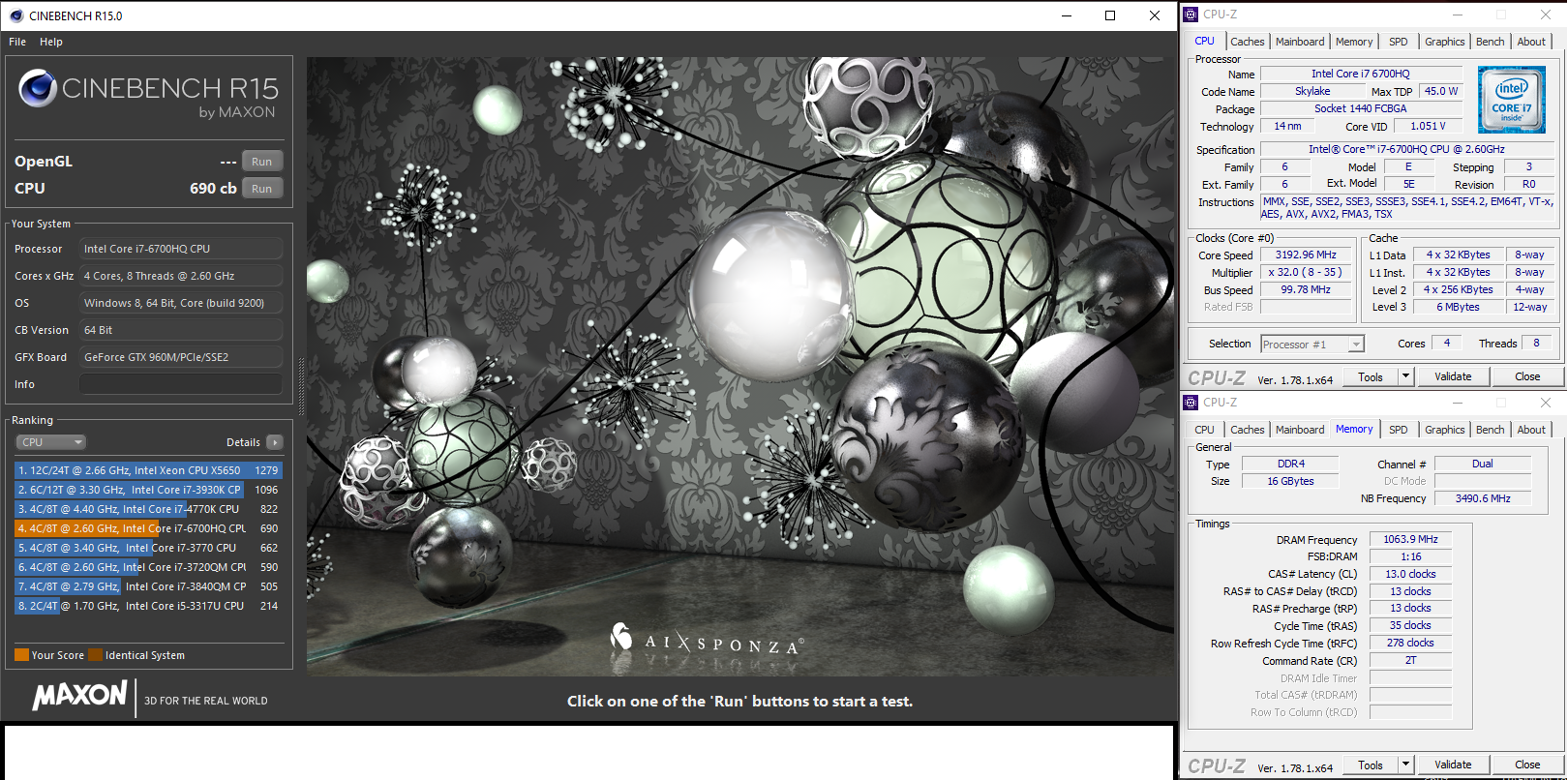Click the DRAM Frequency value 1063.9 MHz
Viewport: 1568px width, 780px height.
(x=1410, y=540)
